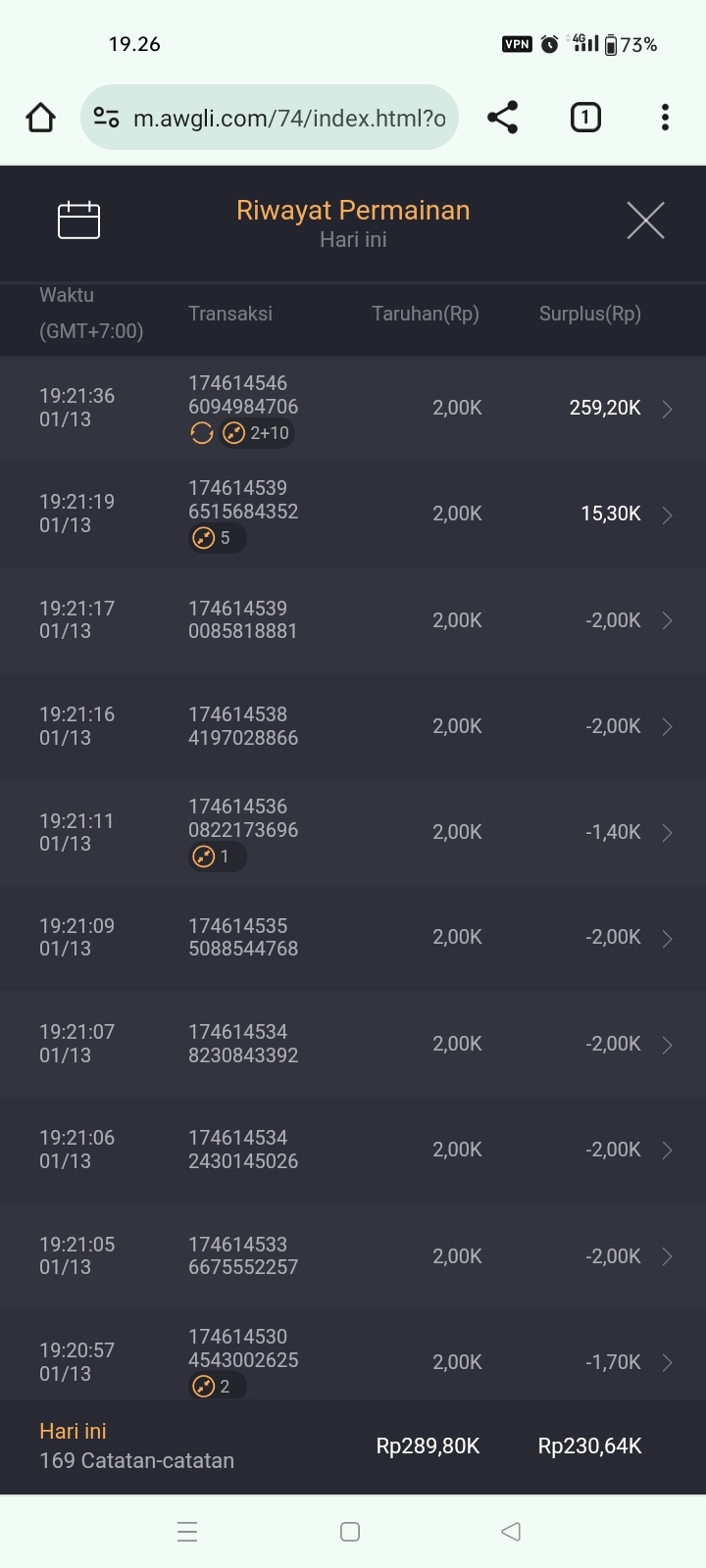
Task: Open the Android recent apps menu button
Action: click(x=187, y=1532)
